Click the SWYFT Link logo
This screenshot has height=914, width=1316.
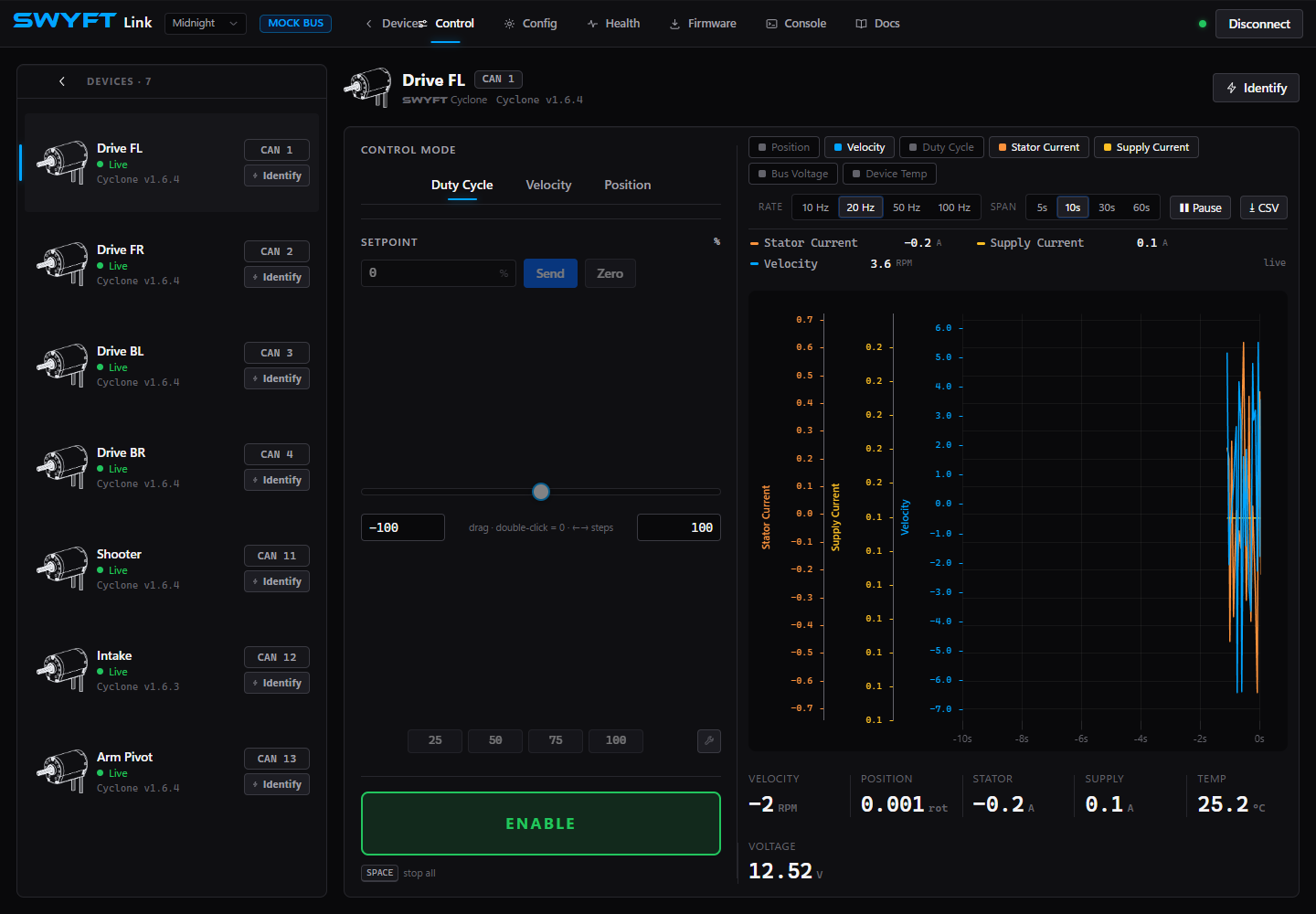(x=82, y=22)
